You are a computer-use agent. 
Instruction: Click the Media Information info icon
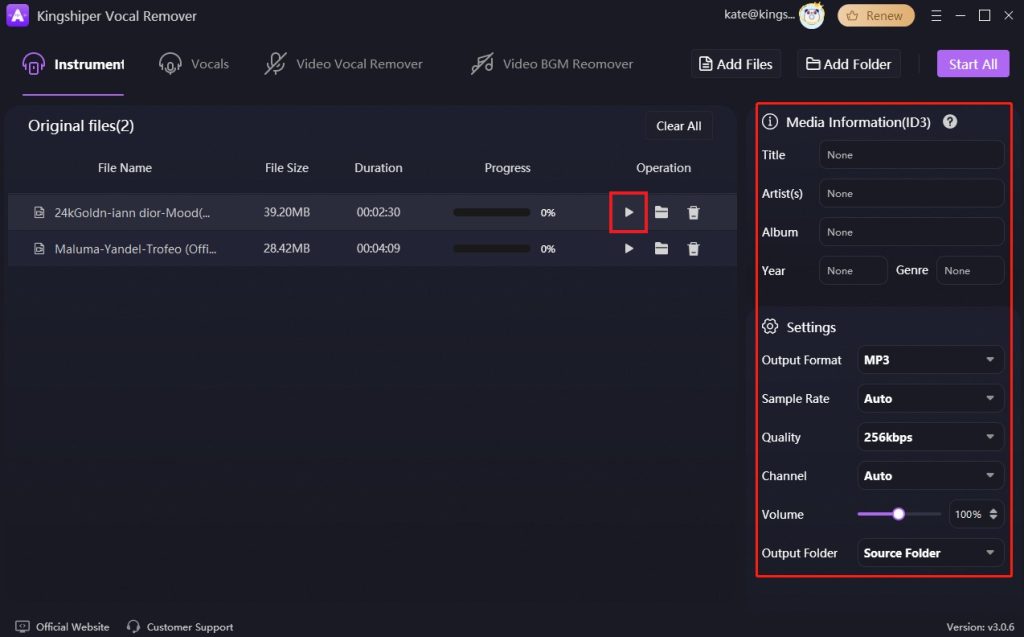point(770,122)
